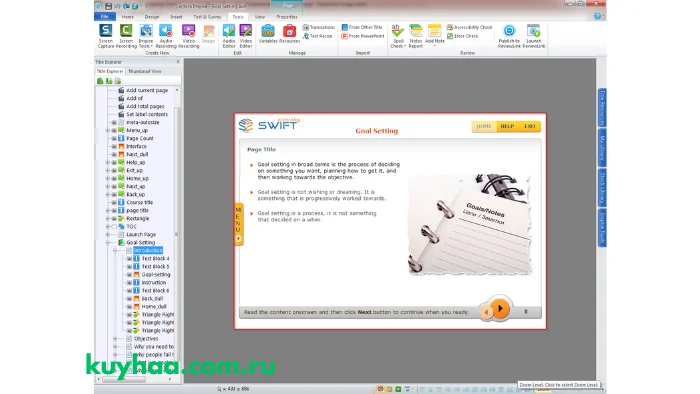Open the Screen Capture tool
The image size is (700, 394).
pyautogui.click(x=106, y=36)
